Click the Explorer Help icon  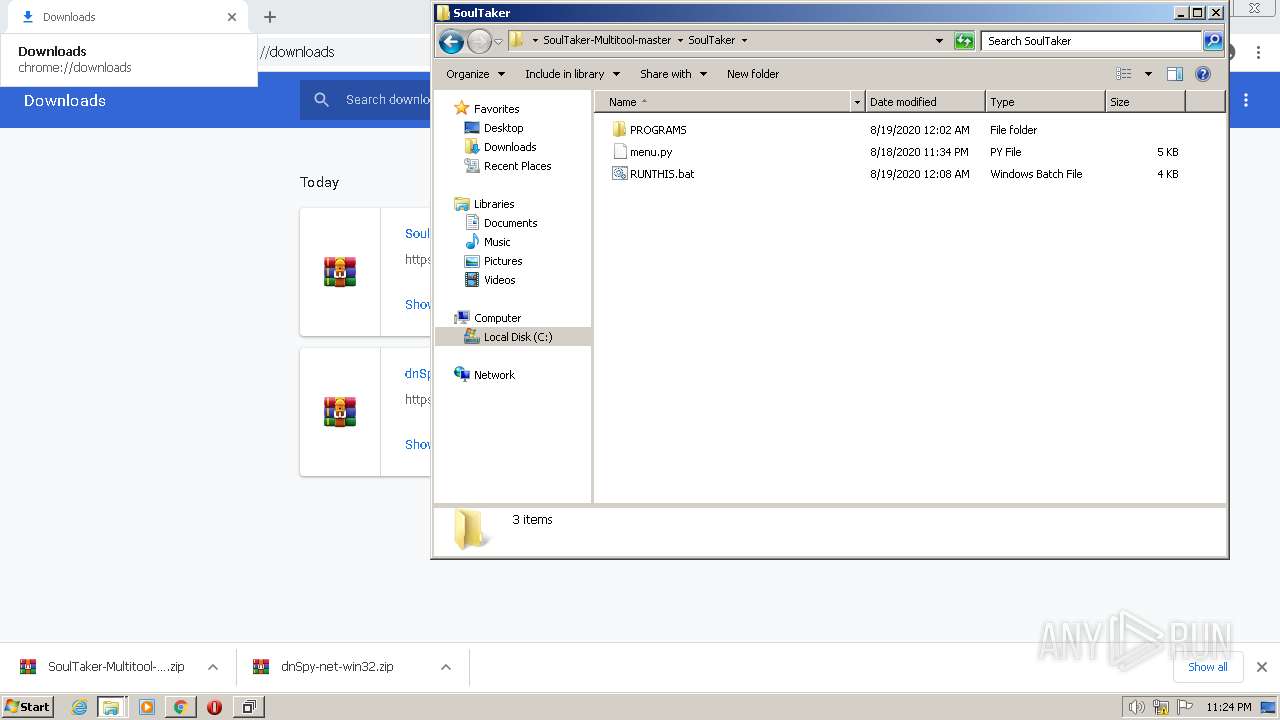(x=1203, y=74)
